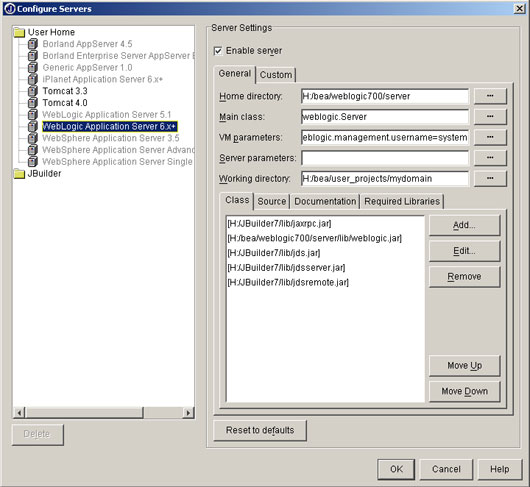
Task: Click in the empty Server parameters field
Action: point(385,158)
